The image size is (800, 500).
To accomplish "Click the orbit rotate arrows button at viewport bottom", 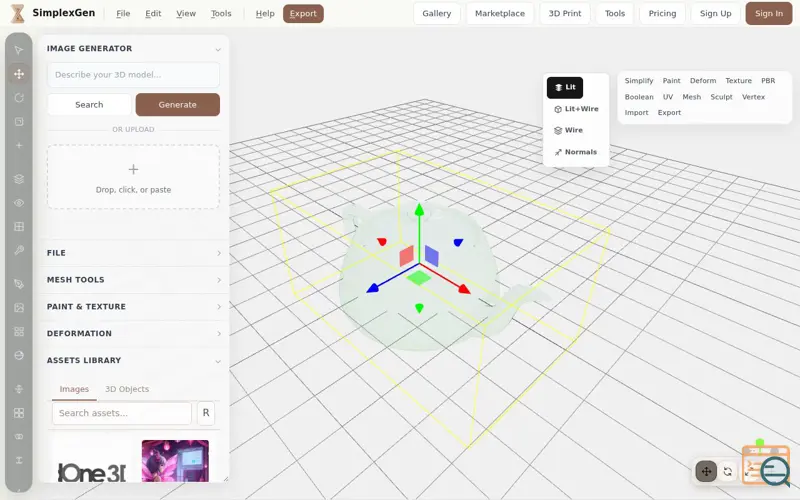I will [728, 471].
